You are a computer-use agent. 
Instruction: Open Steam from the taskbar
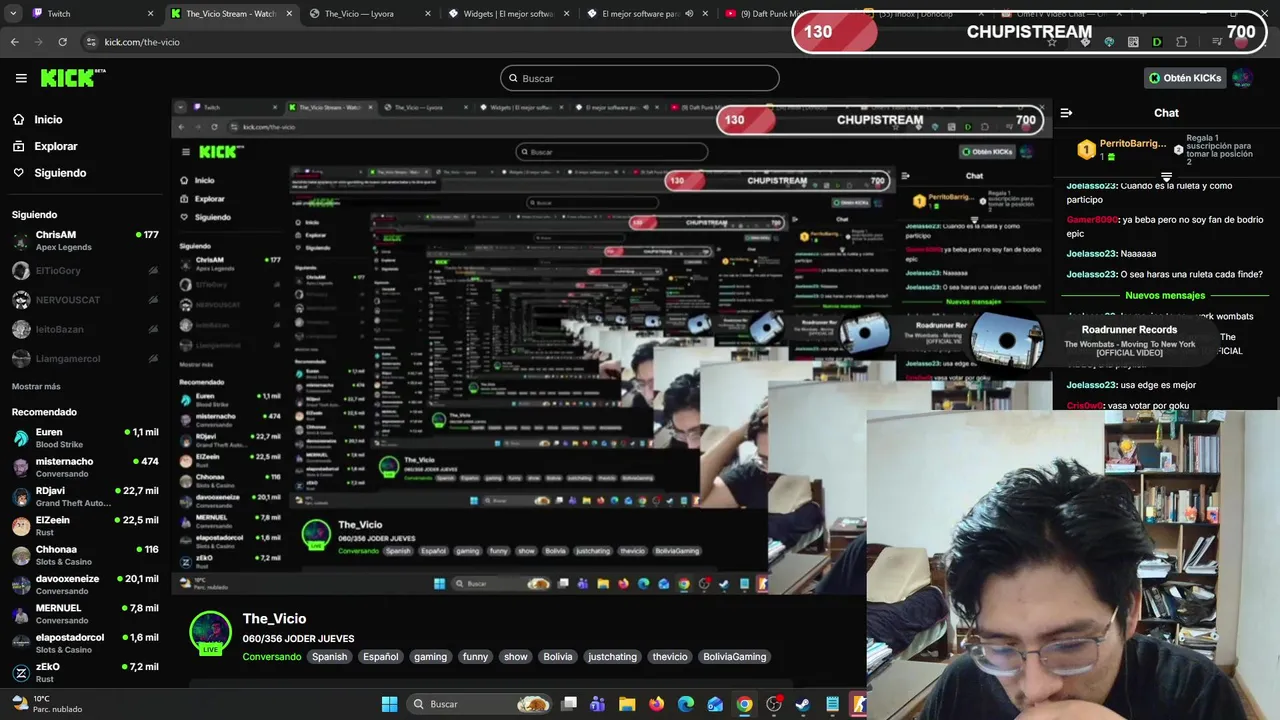pyautogui.click(x=803, y=704)
